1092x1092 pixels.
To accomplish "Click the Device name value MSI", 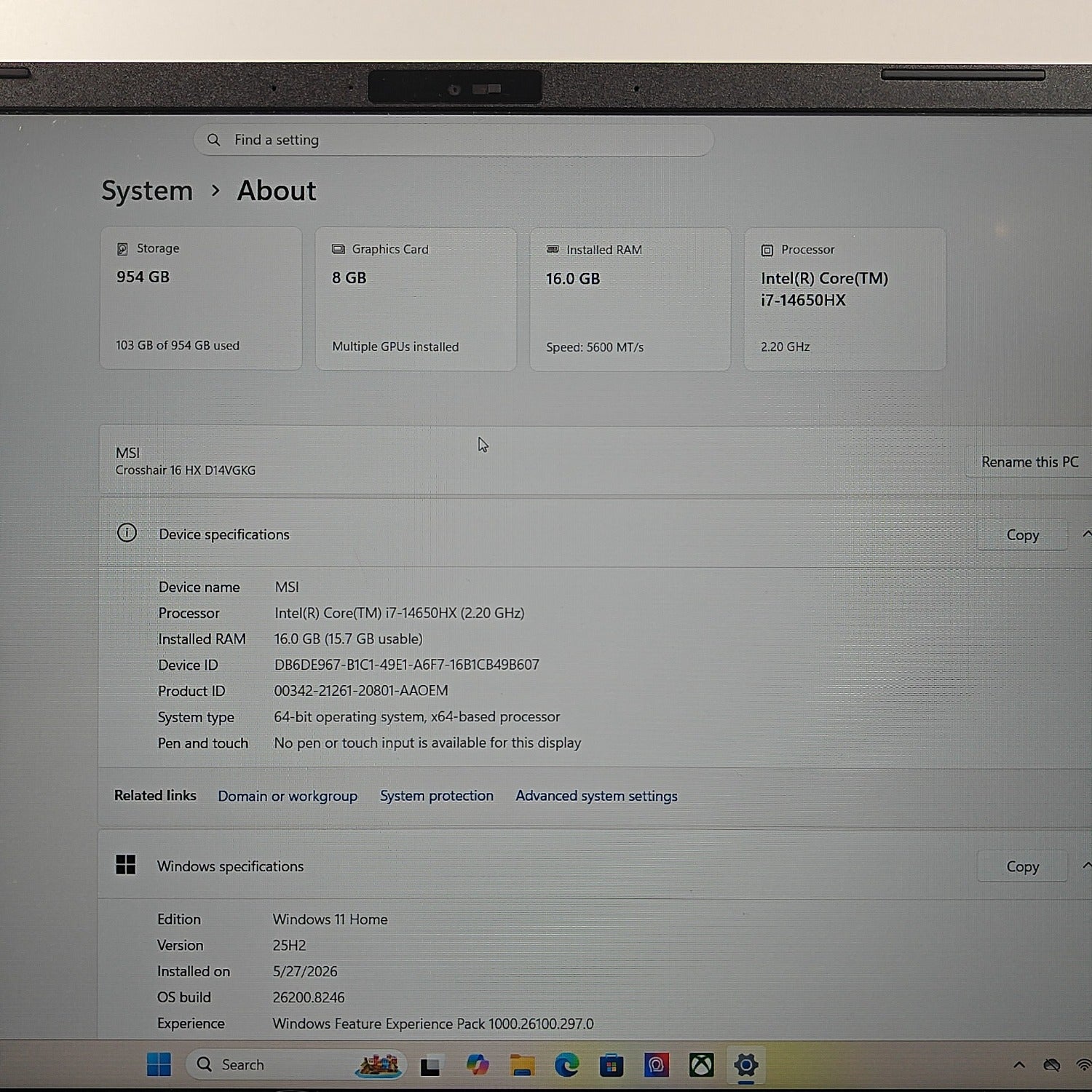I will [287, 587].
